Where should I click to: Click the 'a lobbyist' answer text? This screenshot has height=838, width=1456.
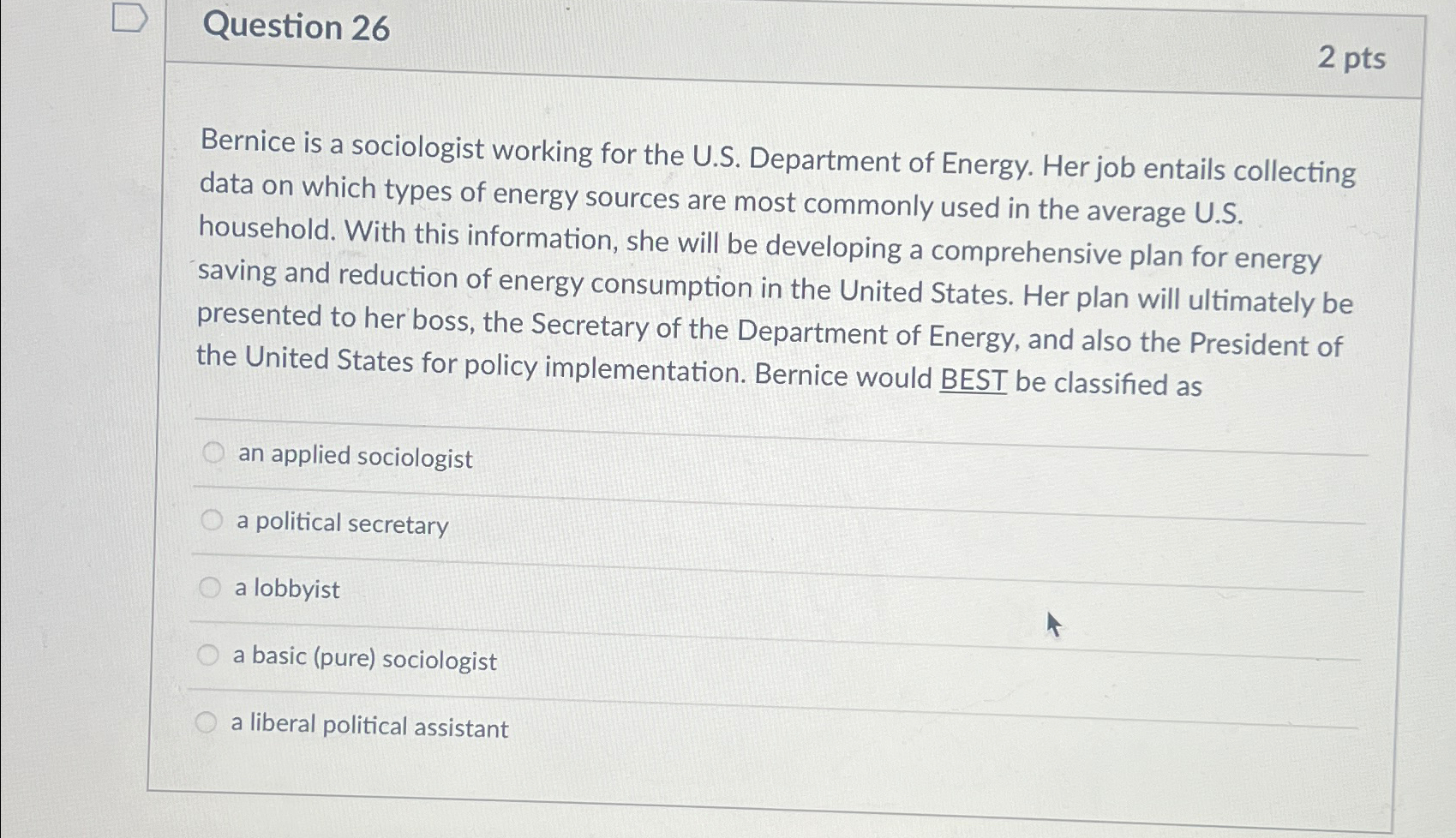pyautogui.click(x=285, y=590)
